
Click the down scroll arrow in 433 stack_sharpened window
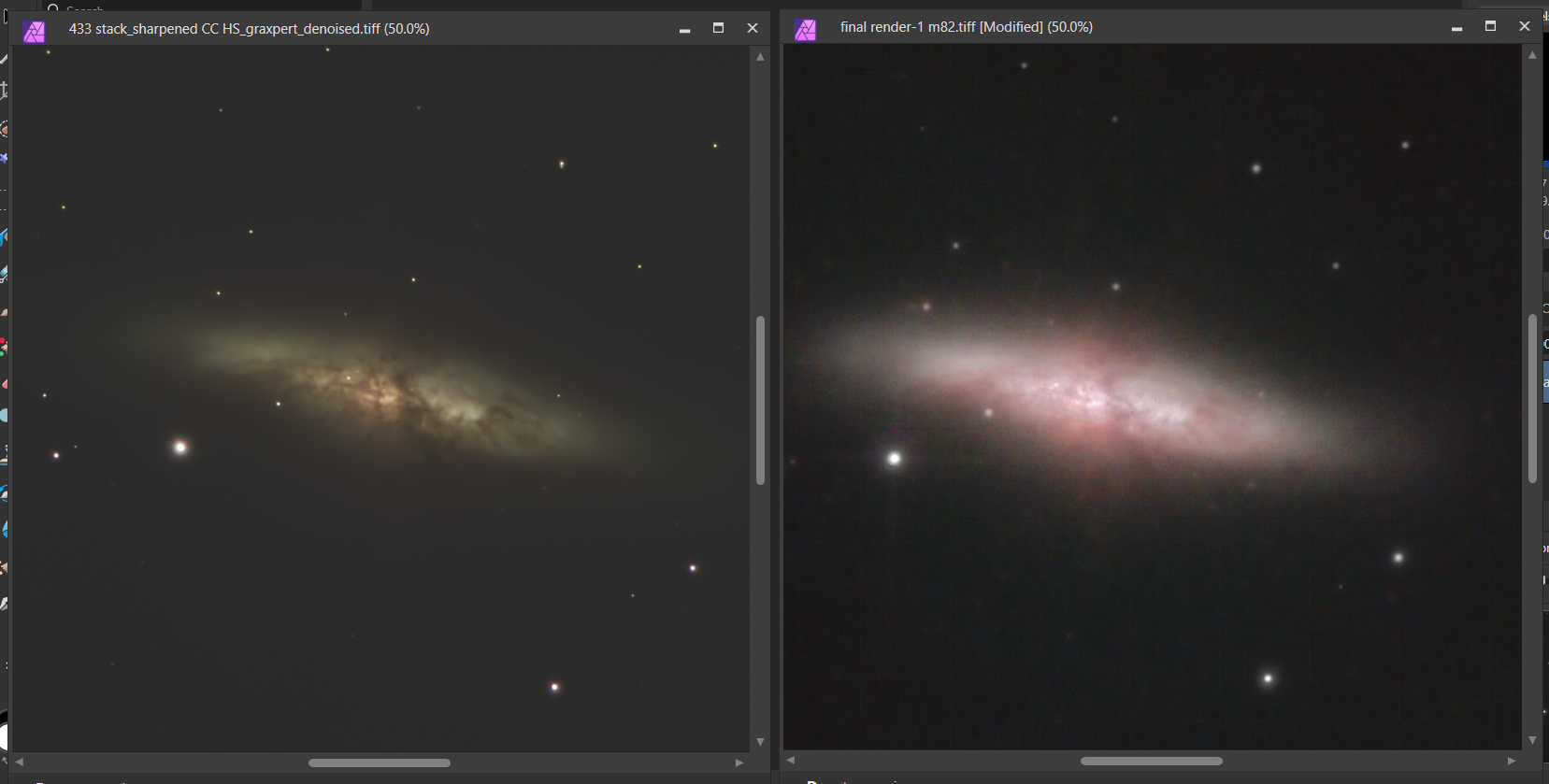coord(760,742)
